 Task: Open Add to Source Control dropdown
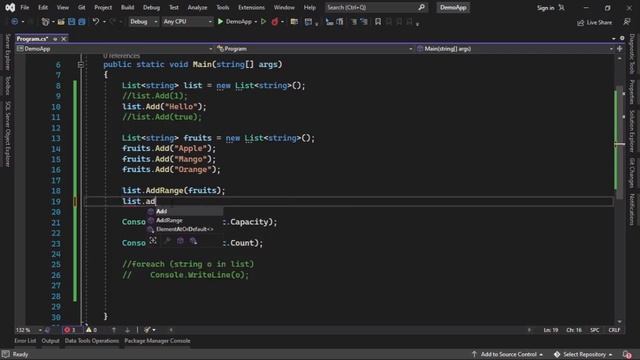pyautogui.click(x=508, y=354)
